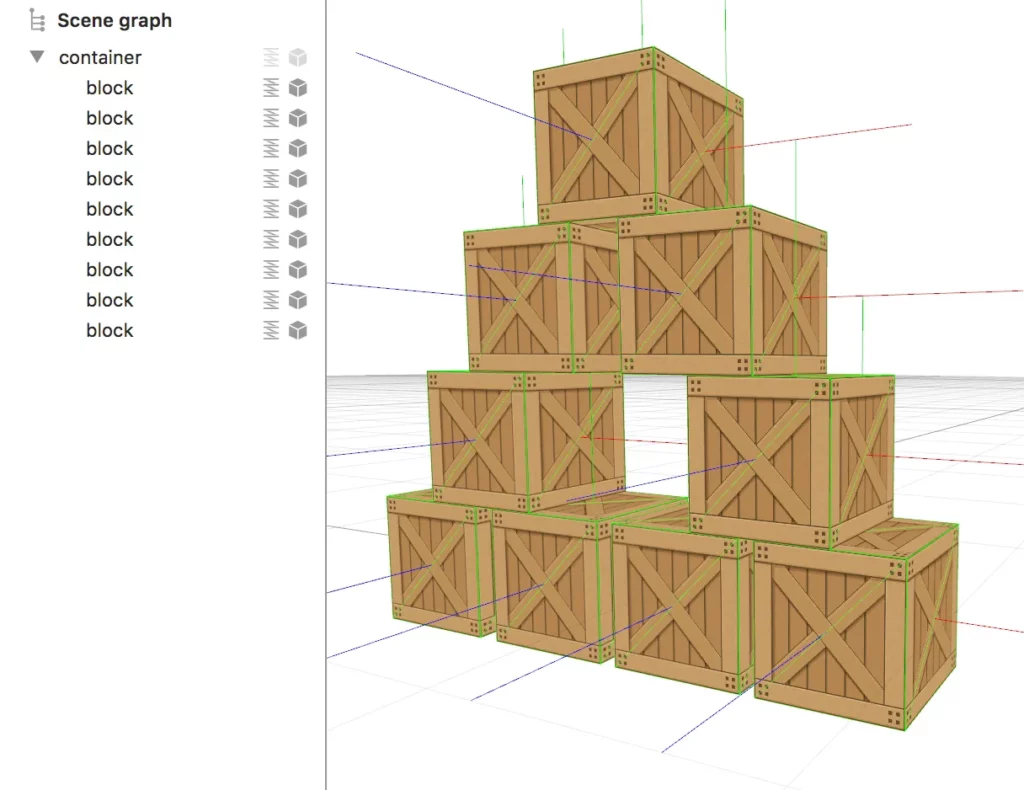
Task: Click the container row's dimmed physics icon
Action: [271, 57]
